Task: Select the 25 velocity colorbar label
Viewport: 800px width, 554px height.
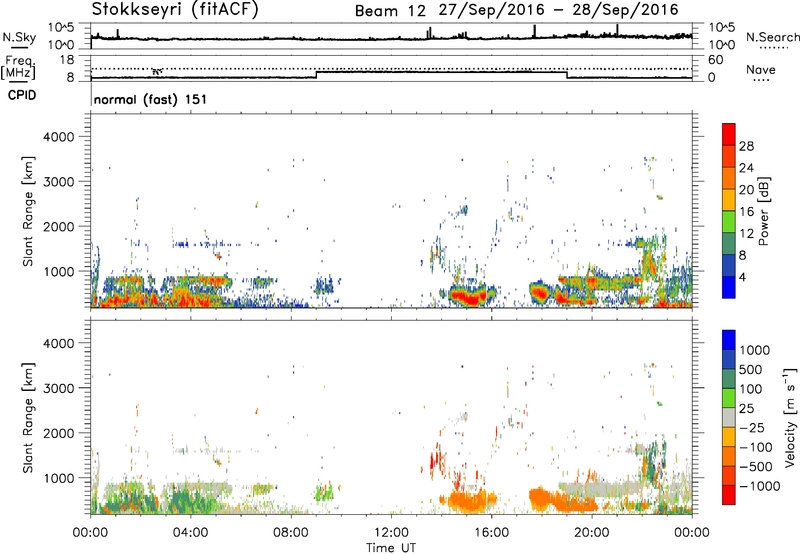Action: [x=747, y=409]
